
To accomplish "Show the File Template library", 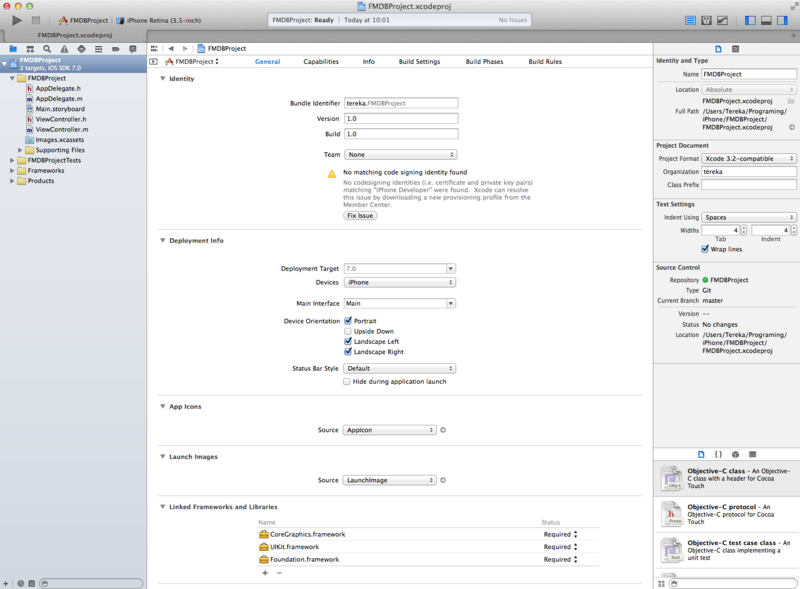I will pos(701,454).
